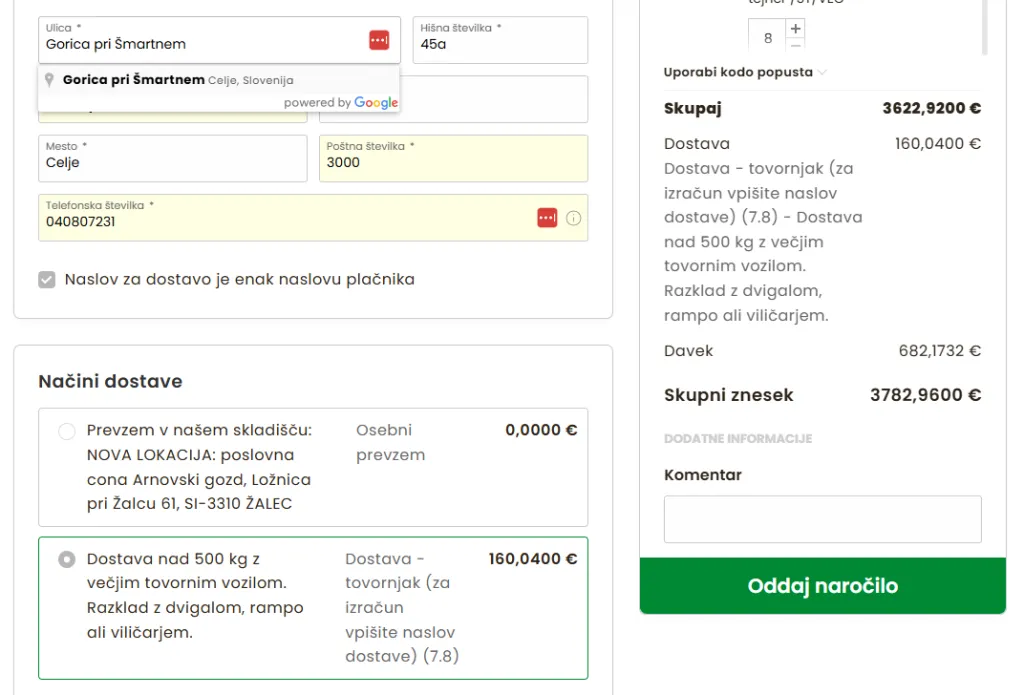Uncheck delivery address same as payer checkbox
Image resolution: width=1024 pixels, height=695 pixels.
click(47, 280)
